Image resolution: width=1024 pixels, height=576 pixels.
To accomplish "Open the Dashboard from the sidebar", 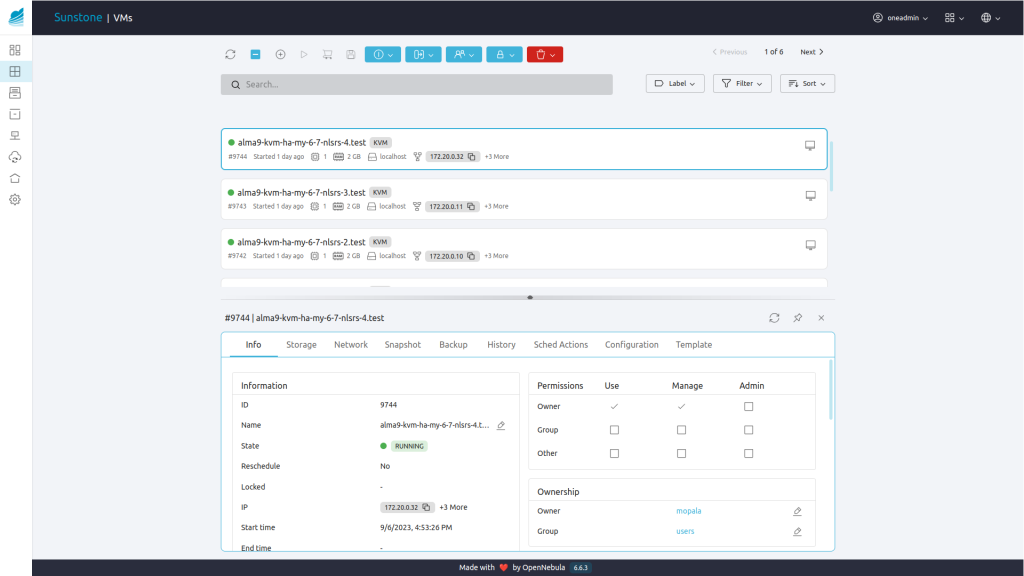I will point(15,49).
